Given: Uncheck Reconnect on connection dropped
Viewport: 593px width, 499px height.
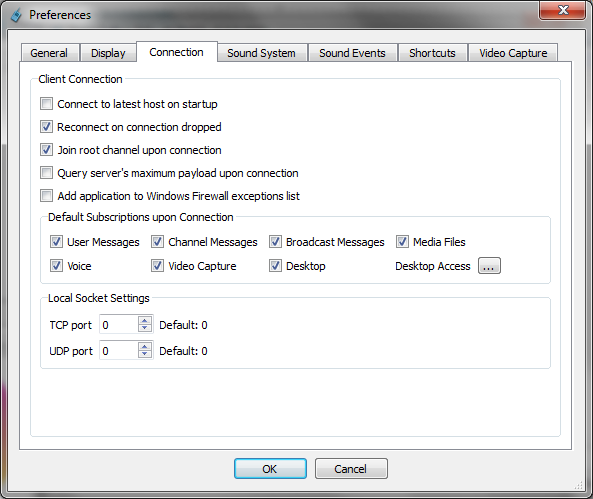Looking at the screenshot, I should [47, 127].
